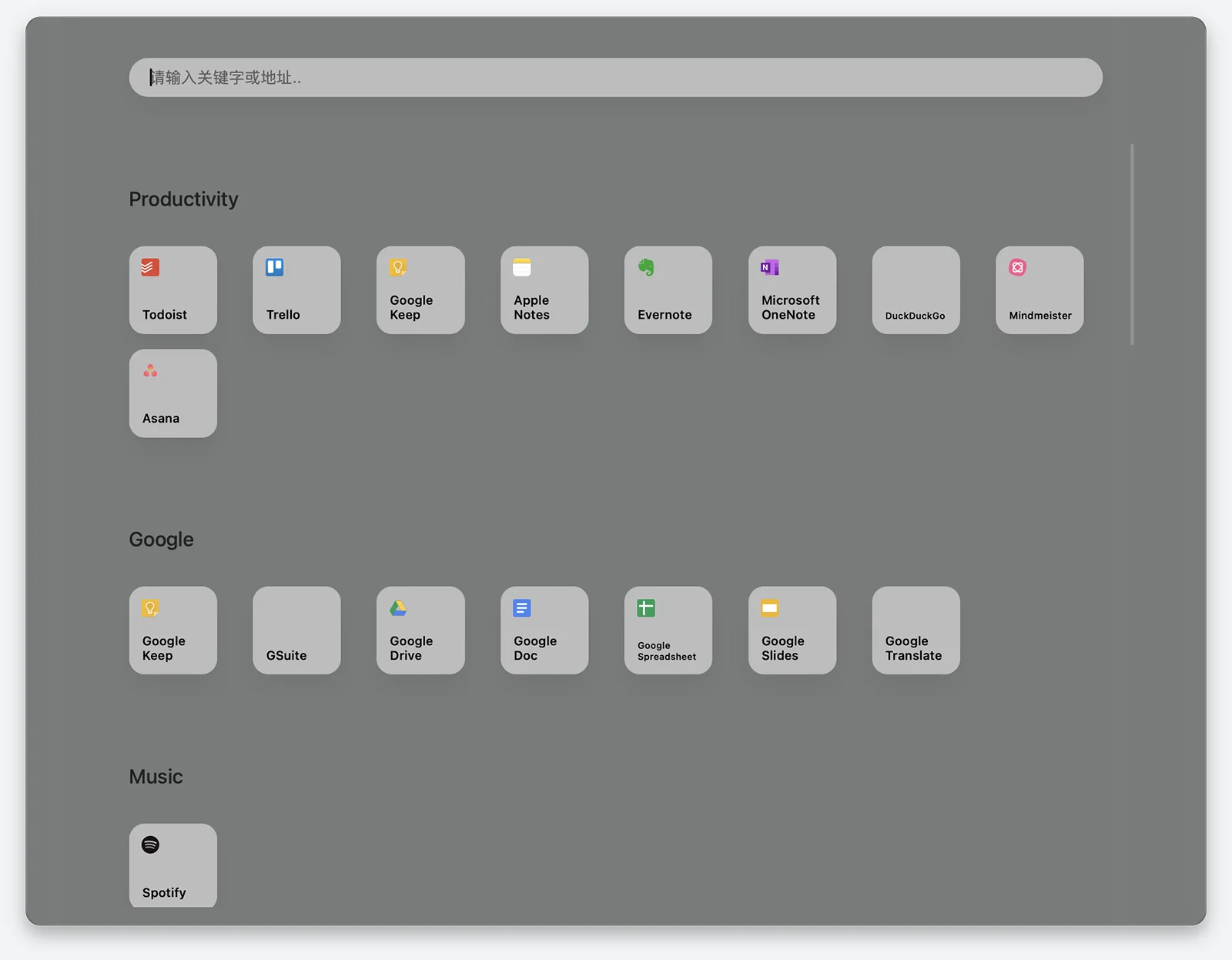Click the vertical scrollbar on the right

(x=1132, y=244)
